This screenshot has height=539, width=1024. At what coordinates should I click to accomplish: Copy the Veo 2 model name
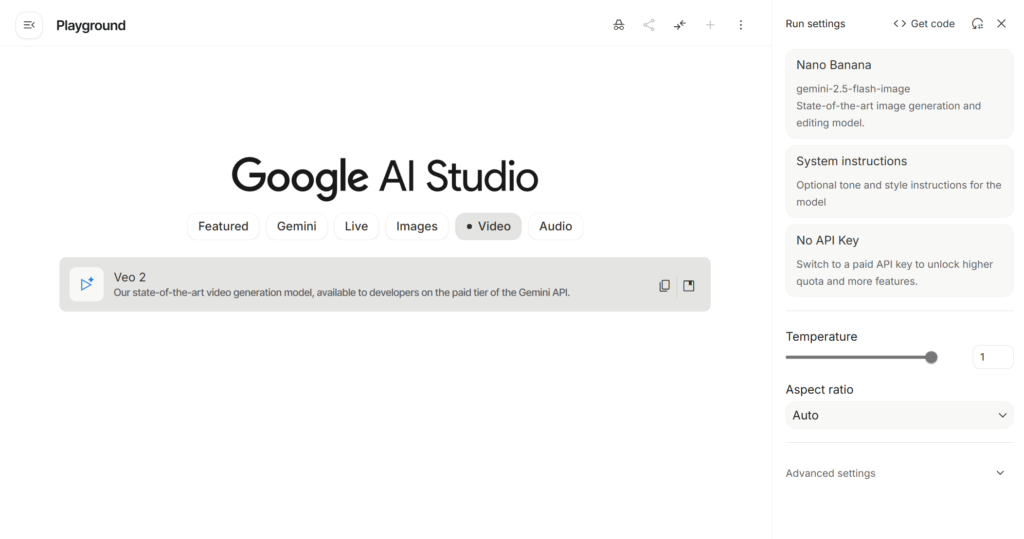664,286
